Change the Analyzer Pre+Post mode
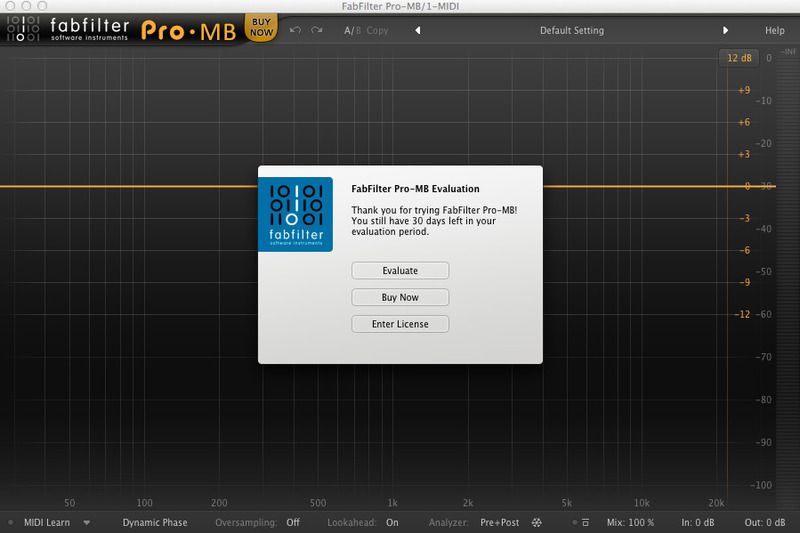This screenshot has width=800, height=533. (499, 523)
